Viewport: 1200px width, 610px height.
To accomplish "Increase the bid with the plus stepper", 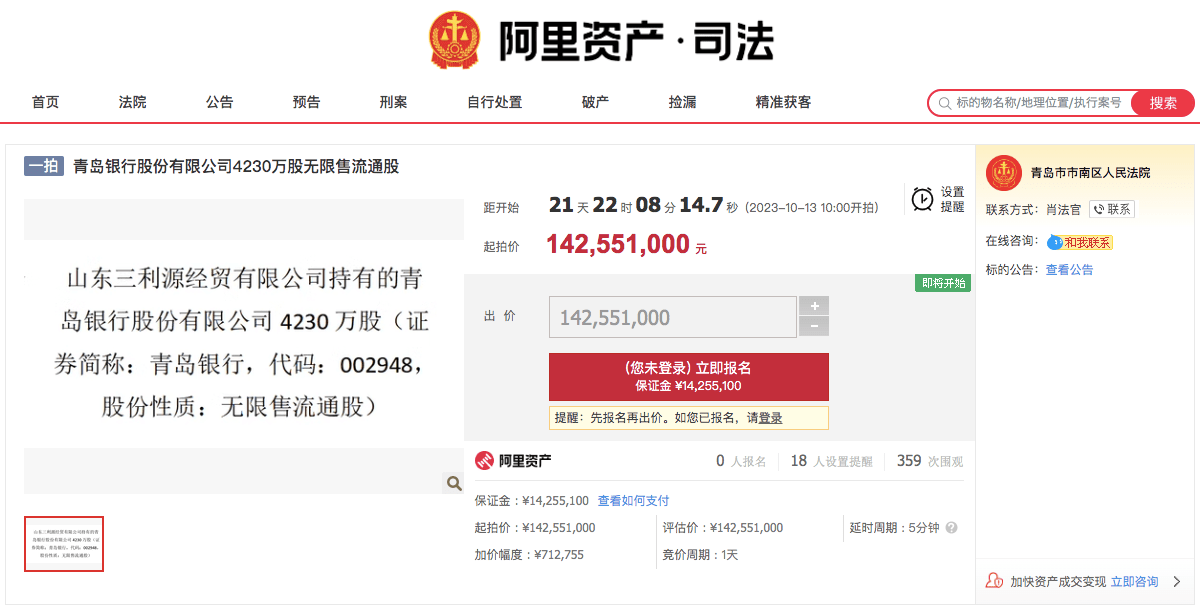I will pyautogui.click(x=814, y=305).
